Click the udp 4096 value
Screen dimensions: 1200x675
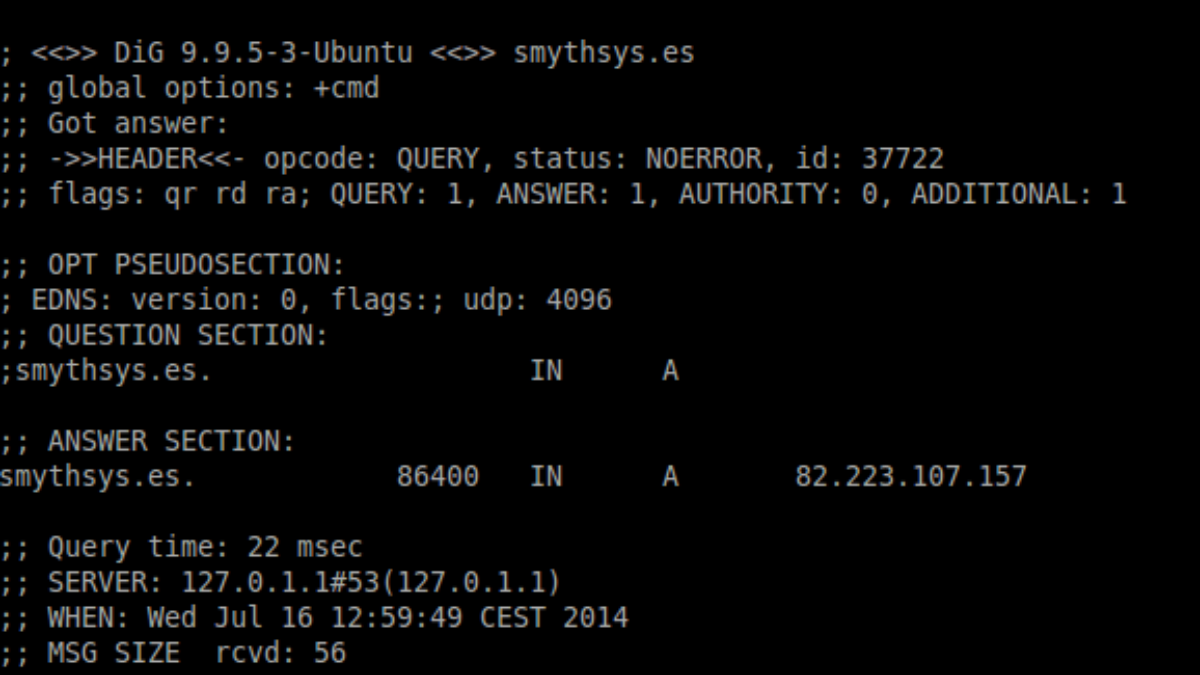click(545, 300)
